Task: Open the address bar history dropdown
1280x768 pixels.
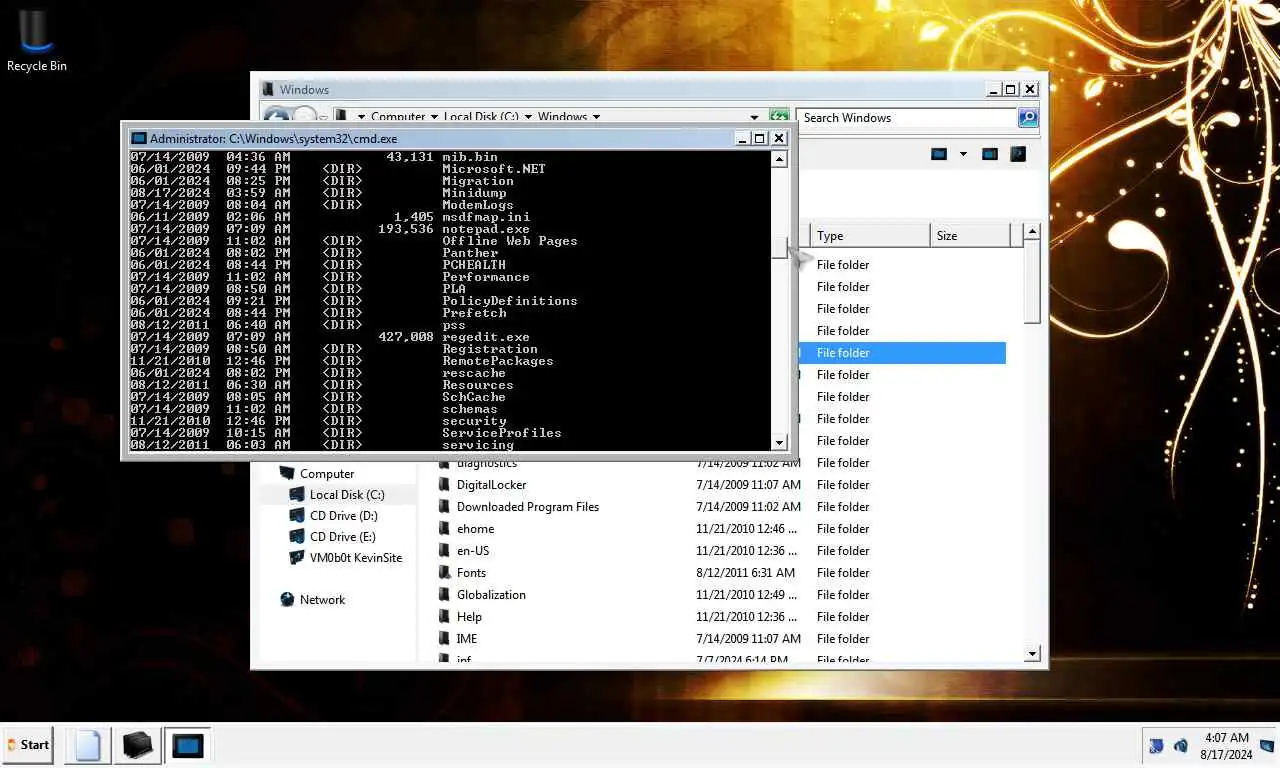Action: 755,117
